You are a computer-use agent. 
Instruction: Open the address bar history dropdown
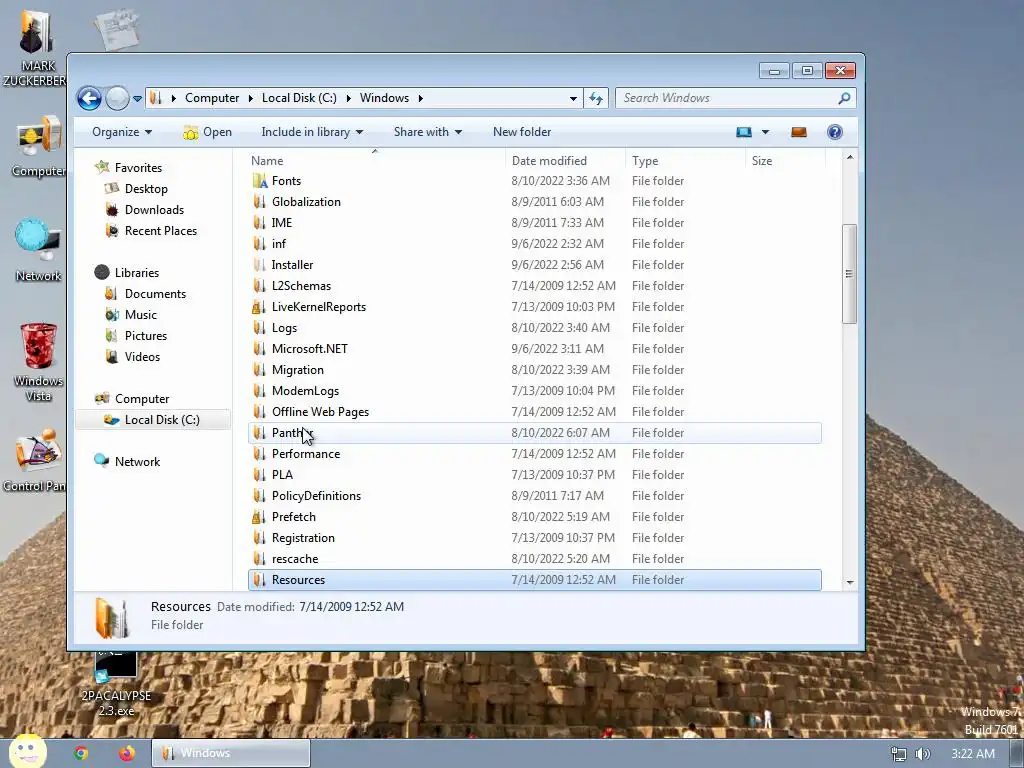pos(573,99)
